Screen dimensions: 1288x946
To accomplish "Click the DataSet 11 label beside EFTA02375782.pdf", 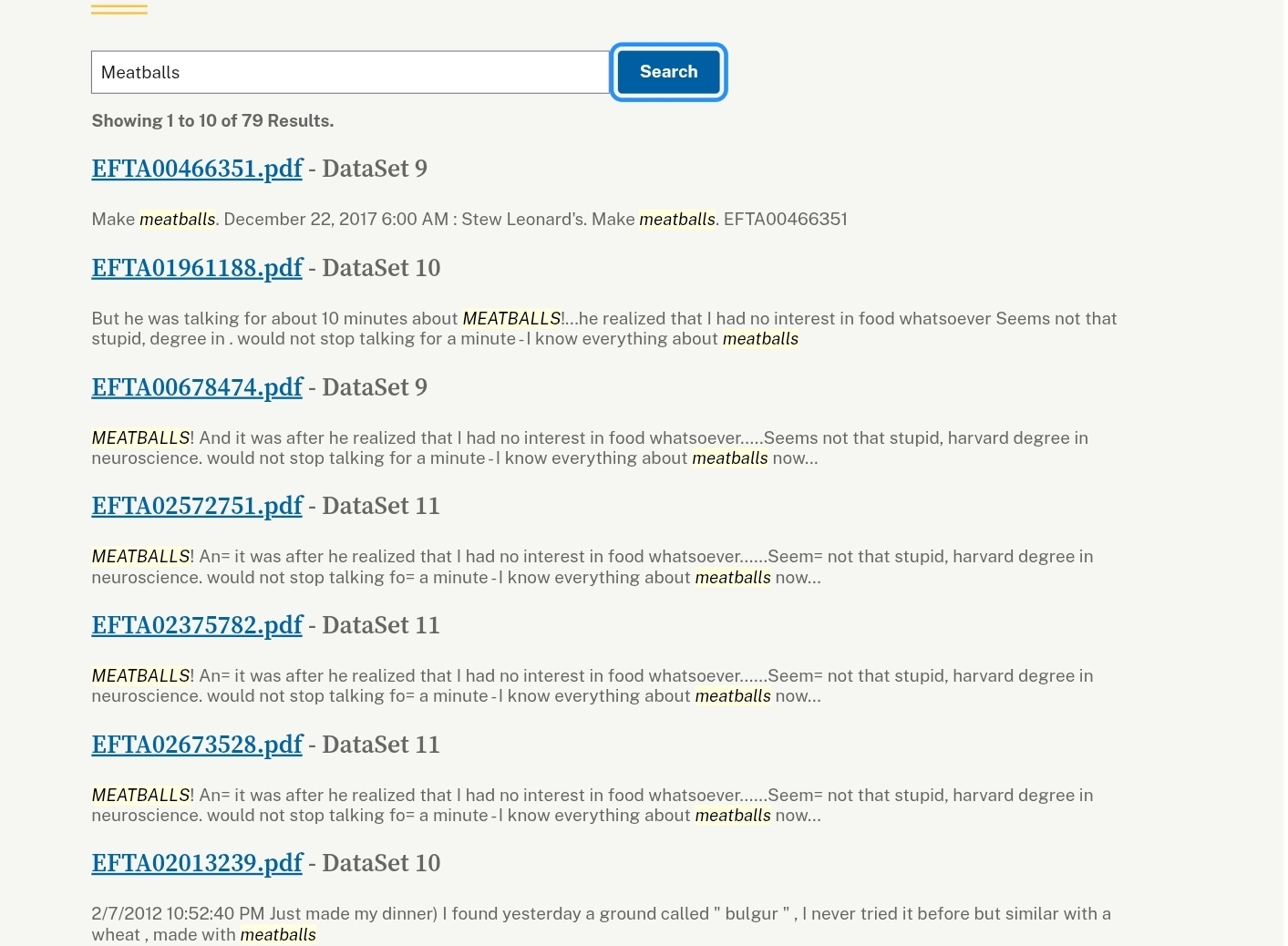I will point(381,625).
